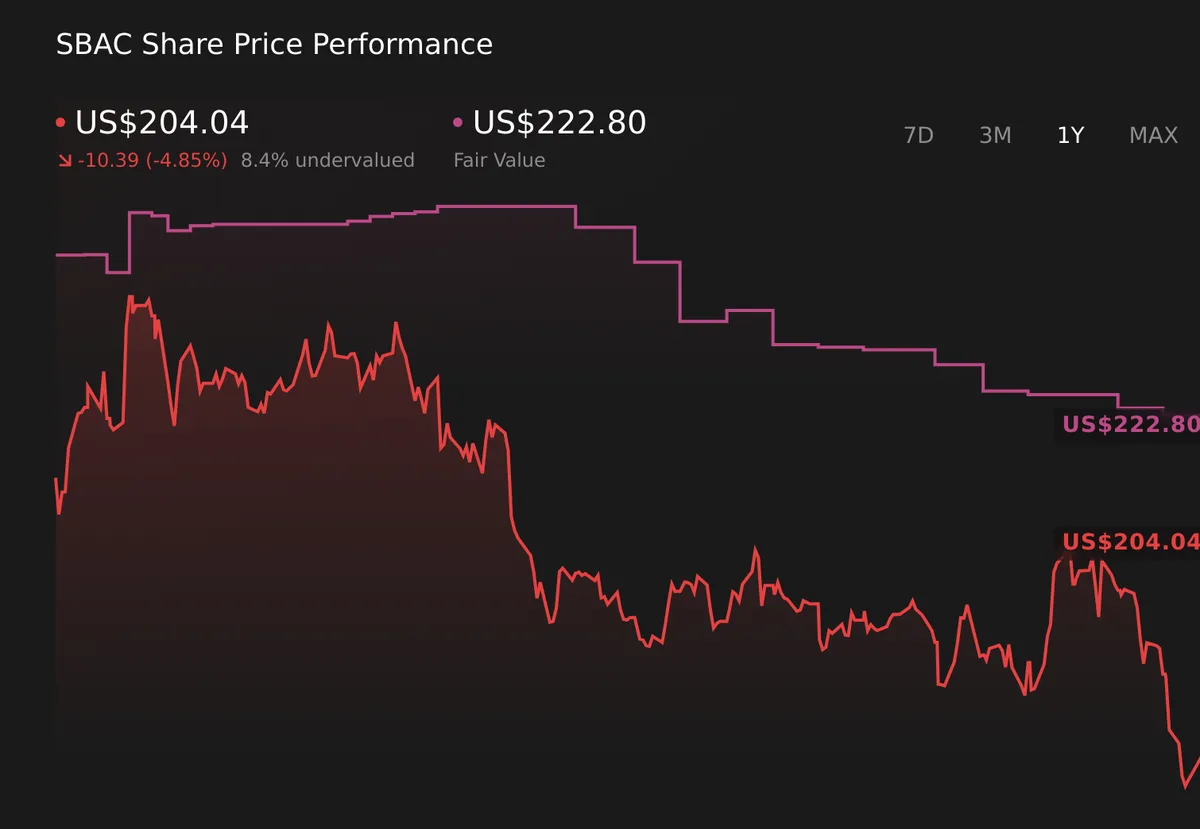This screenshot has width=1200, height=829.
Task: Click the red downward arrow beside -10.39
Action: (64, 160)
